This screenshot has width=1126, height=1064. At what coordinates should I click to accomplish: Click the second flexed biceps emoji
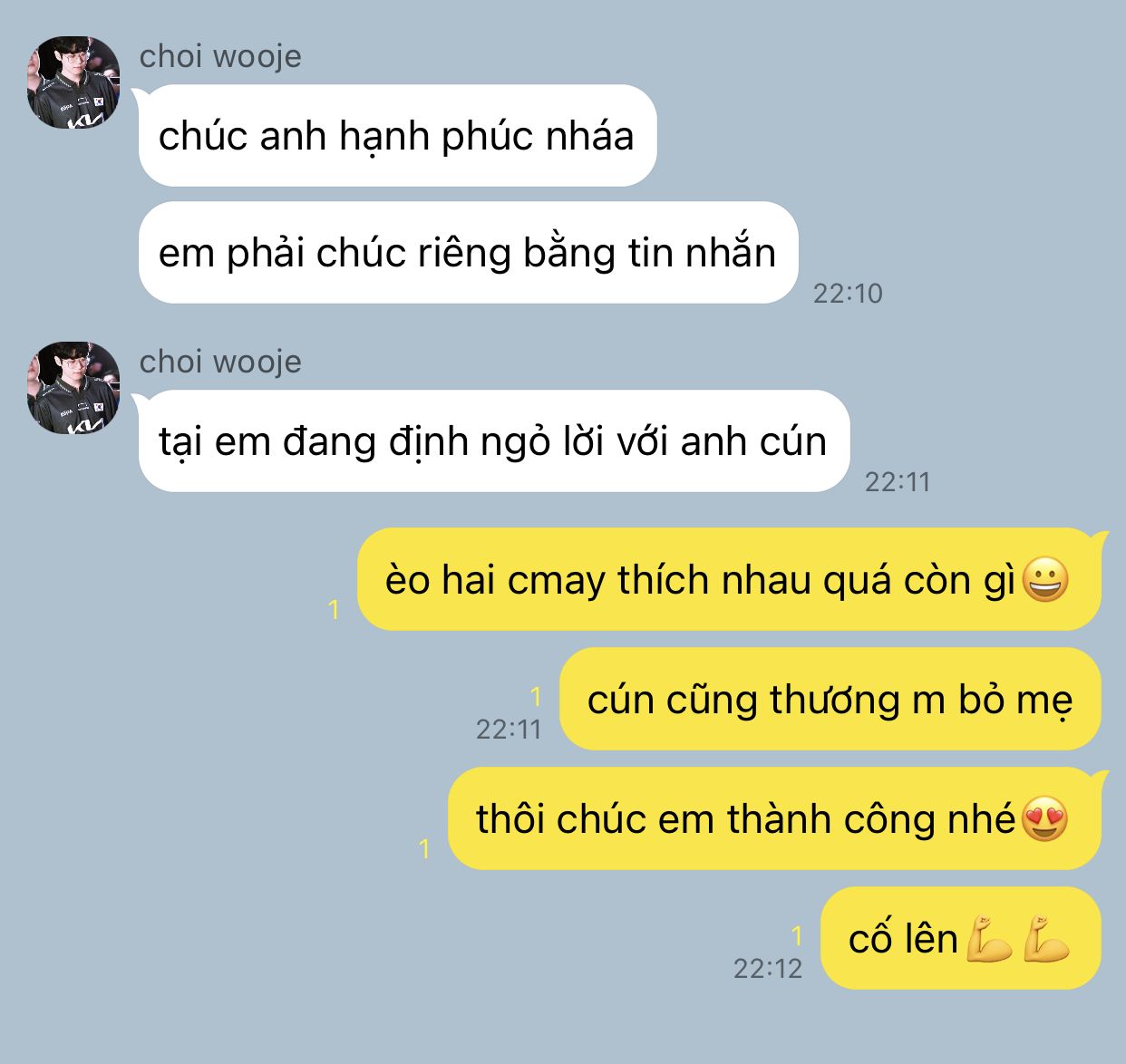click(x=1046, y=939)
